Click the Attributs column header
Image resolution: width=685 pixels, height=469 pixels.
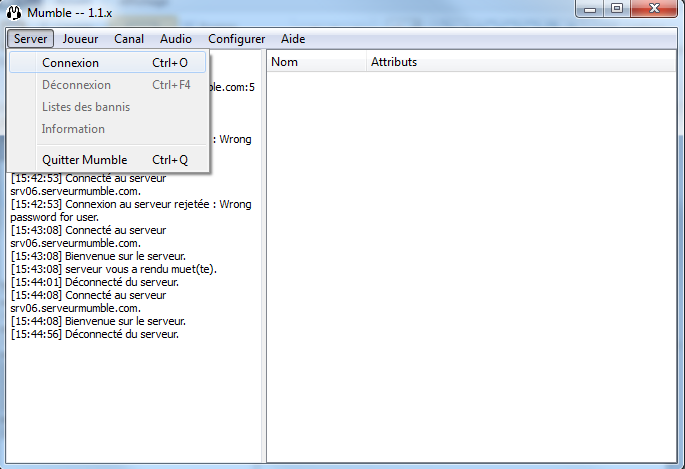pos(521,62)
